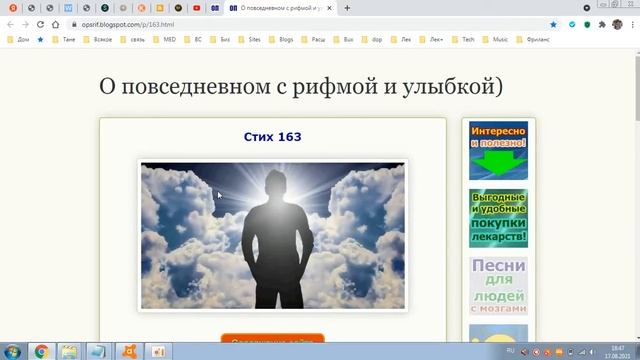This screenshot has height=360, width=640.
Task: Open Chrome from the taskbar
Action: click(x=41, y=351)
